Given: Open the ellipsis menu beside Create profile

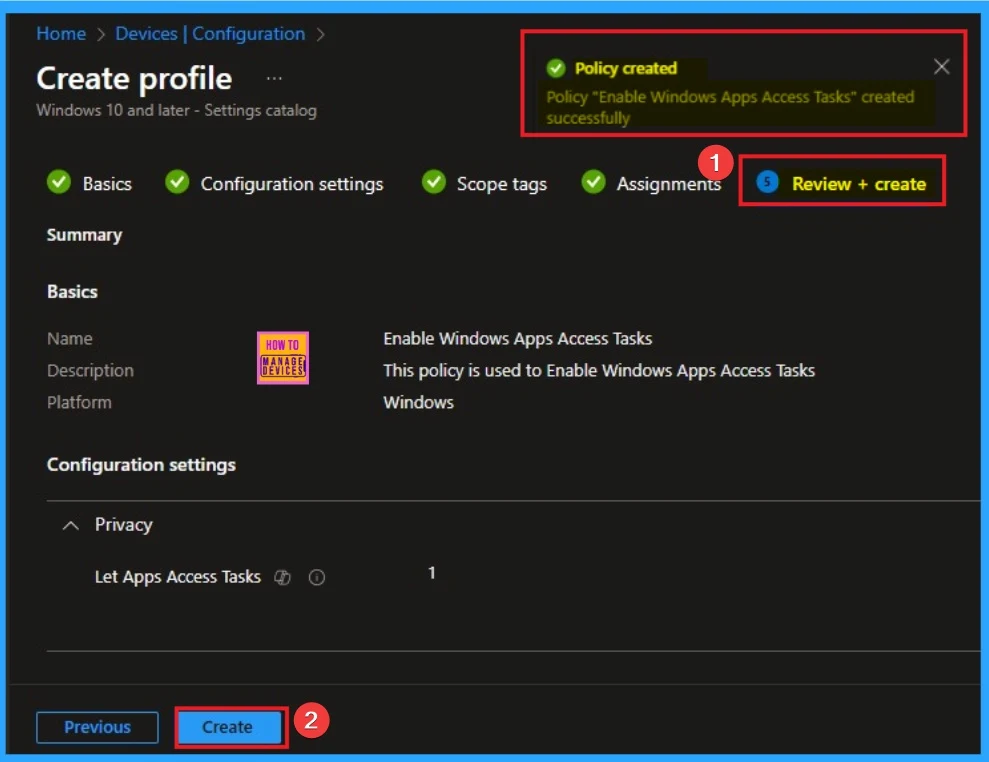Looking at the screenshot, I should coord(274,78).
